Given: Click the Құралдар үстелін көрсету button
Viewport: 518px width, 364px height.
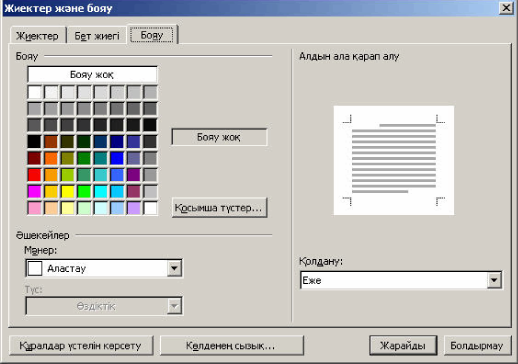Looking at the screenshot, I should click(x=81, y=346).
